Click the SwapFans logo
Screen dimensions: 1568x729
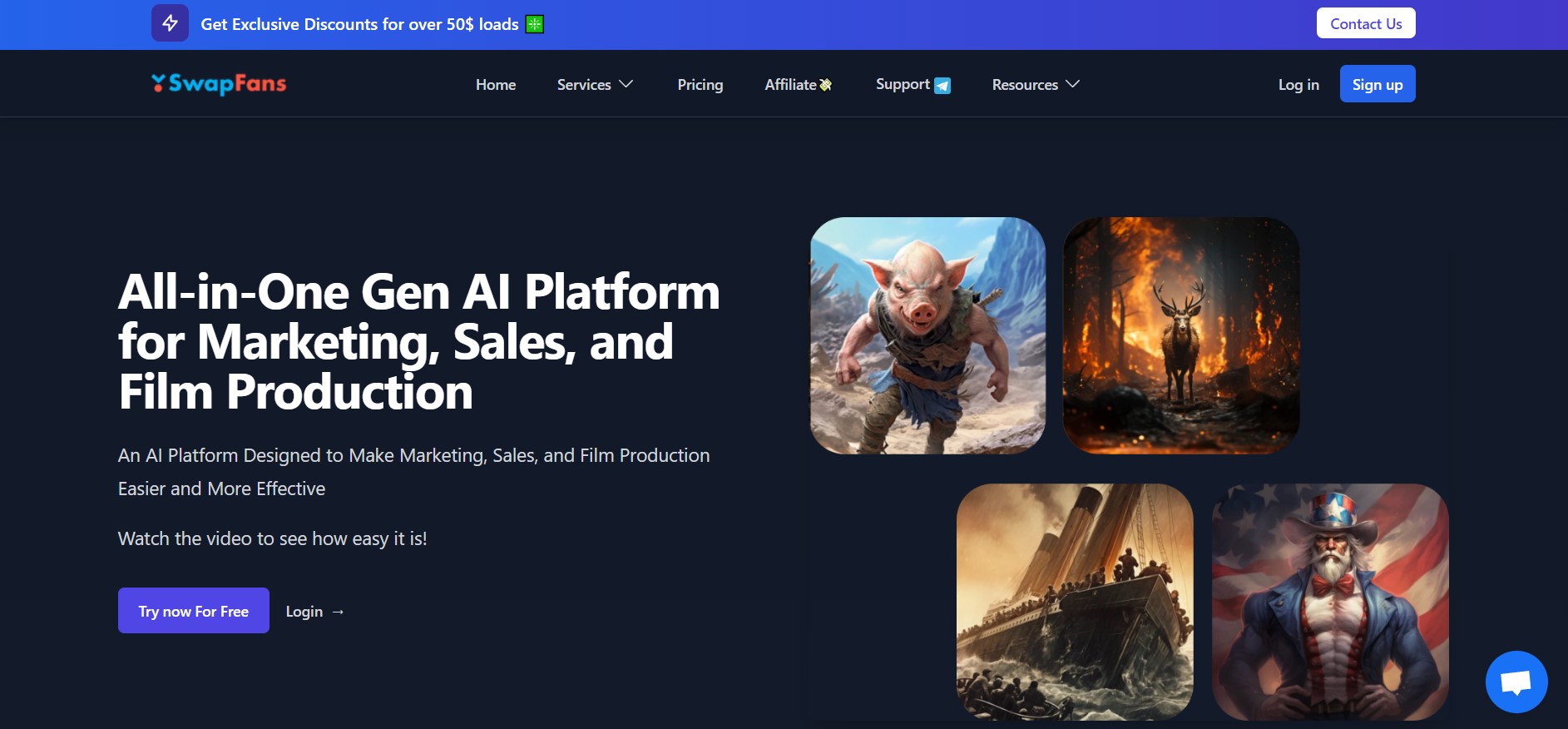pos(219,84)
